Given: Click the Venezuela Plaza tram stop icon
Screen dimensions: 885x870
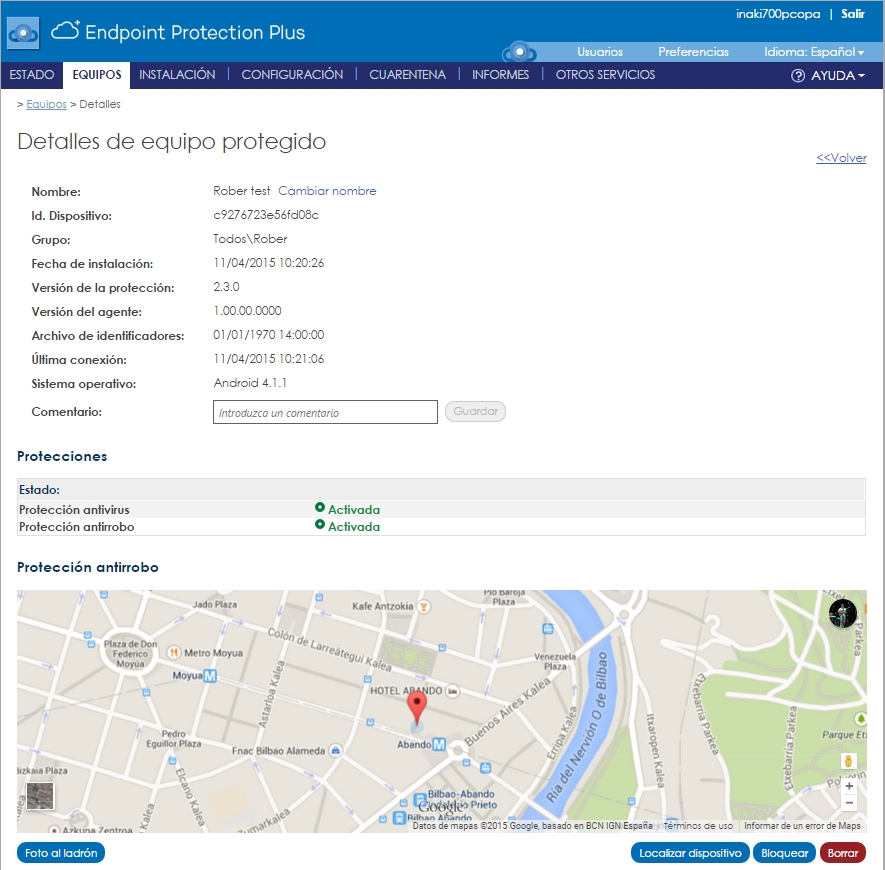Looking at the screenshot, I should click(547, 628).
